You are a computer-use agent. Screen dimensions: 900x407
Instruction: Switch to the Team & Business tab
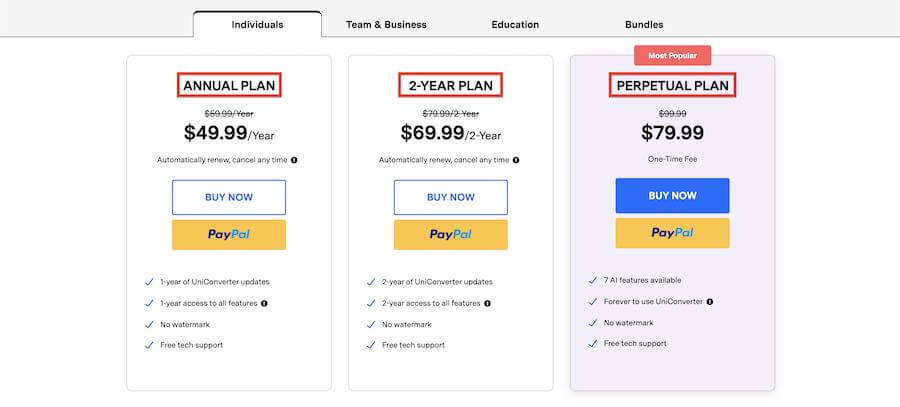click(386, 25)
